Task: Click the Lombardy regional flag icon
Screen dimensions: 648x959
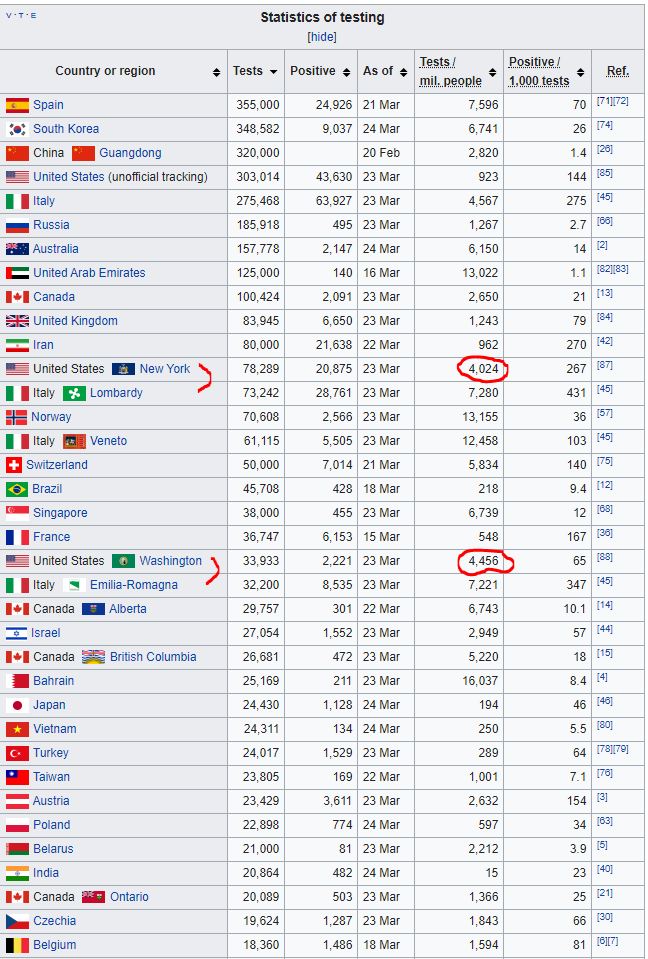Action: point(74,393)
